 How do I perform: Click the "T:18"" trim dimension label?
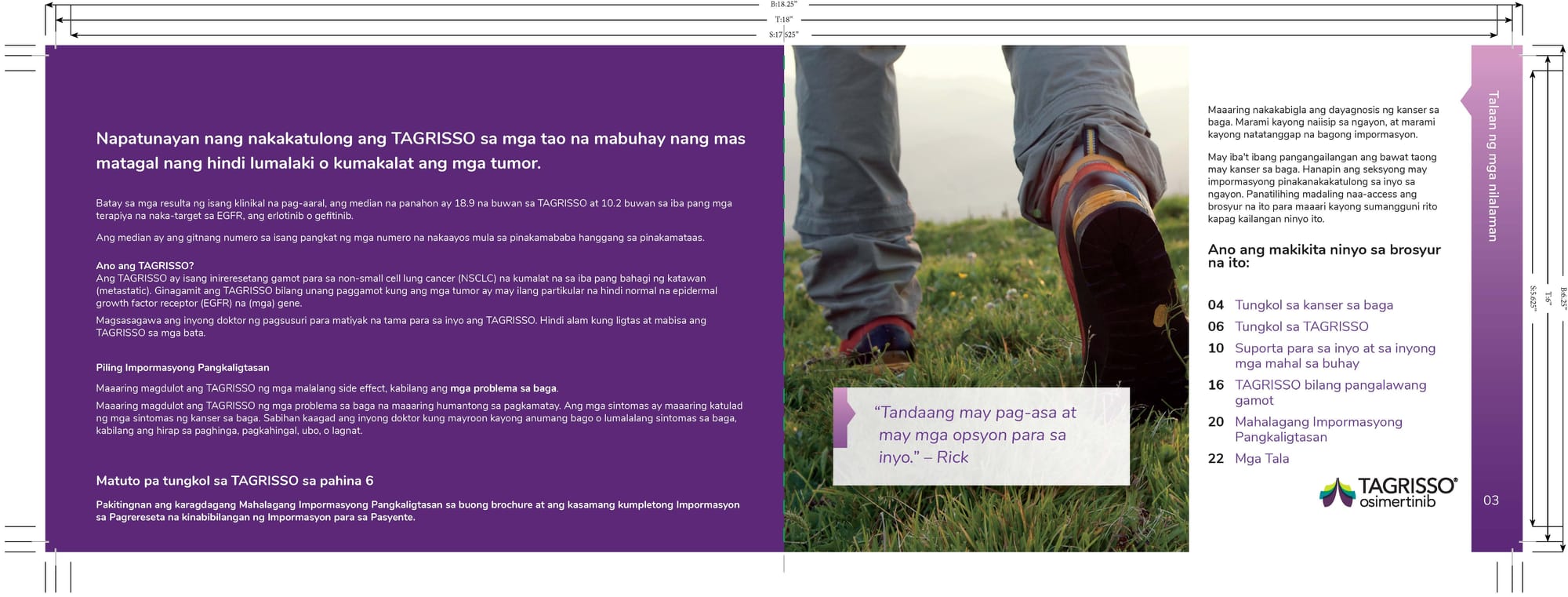pos(784,20)
